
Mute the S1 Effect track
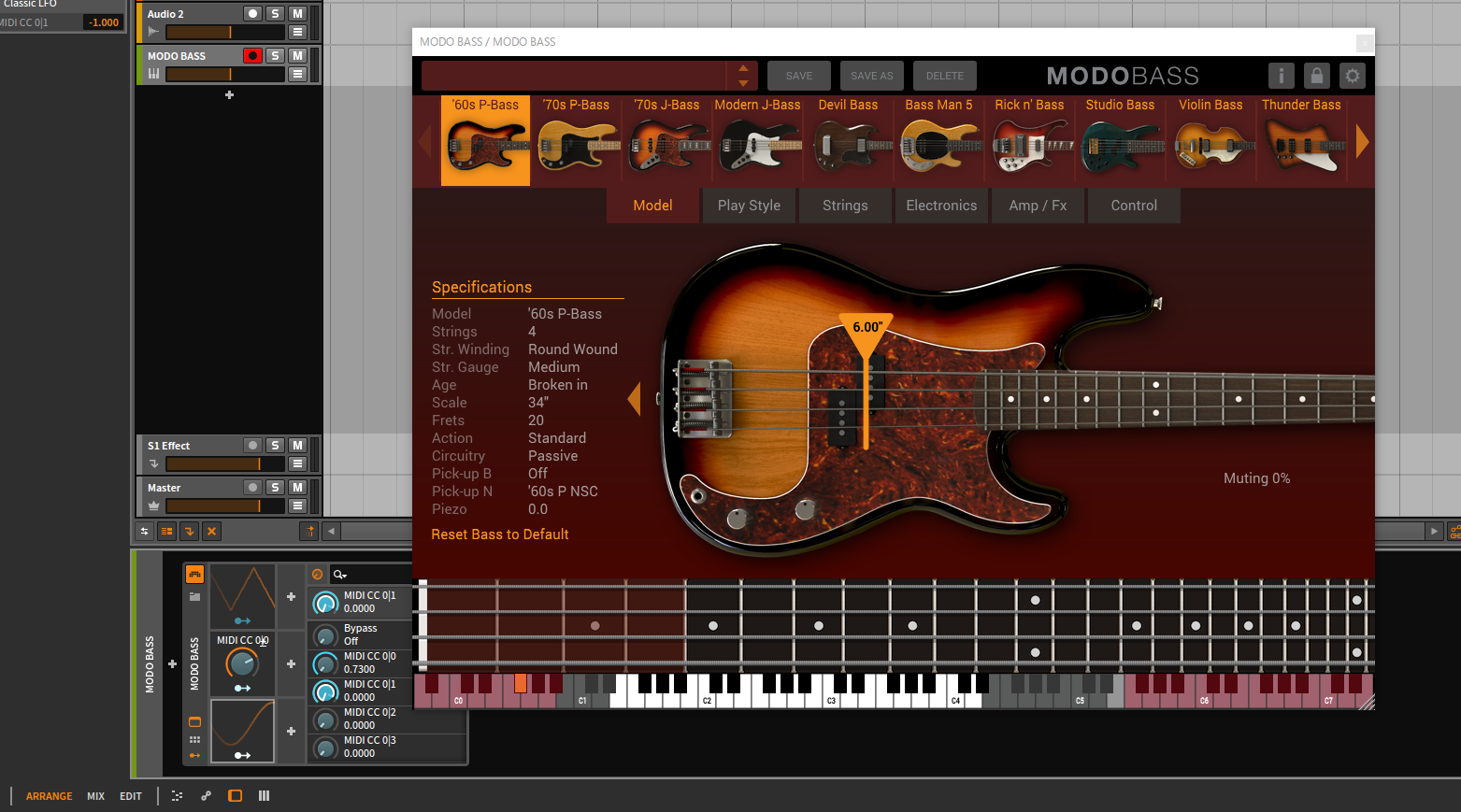[297, 446]
